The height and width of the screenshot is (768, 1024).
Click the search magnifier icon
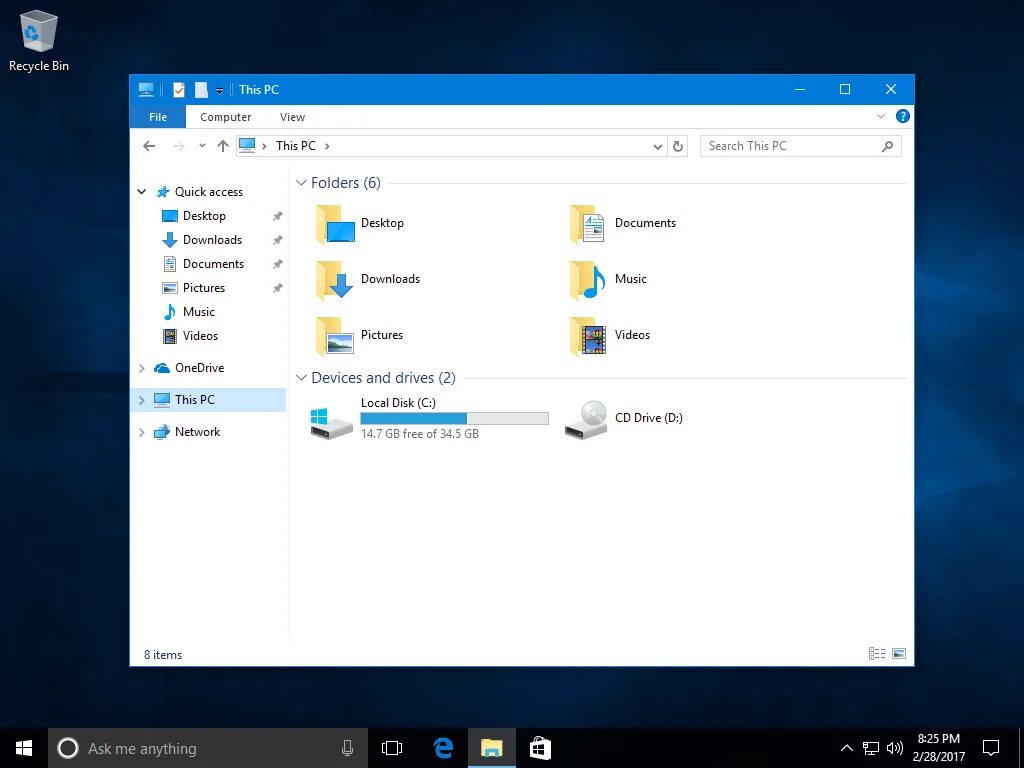[887, 146]
